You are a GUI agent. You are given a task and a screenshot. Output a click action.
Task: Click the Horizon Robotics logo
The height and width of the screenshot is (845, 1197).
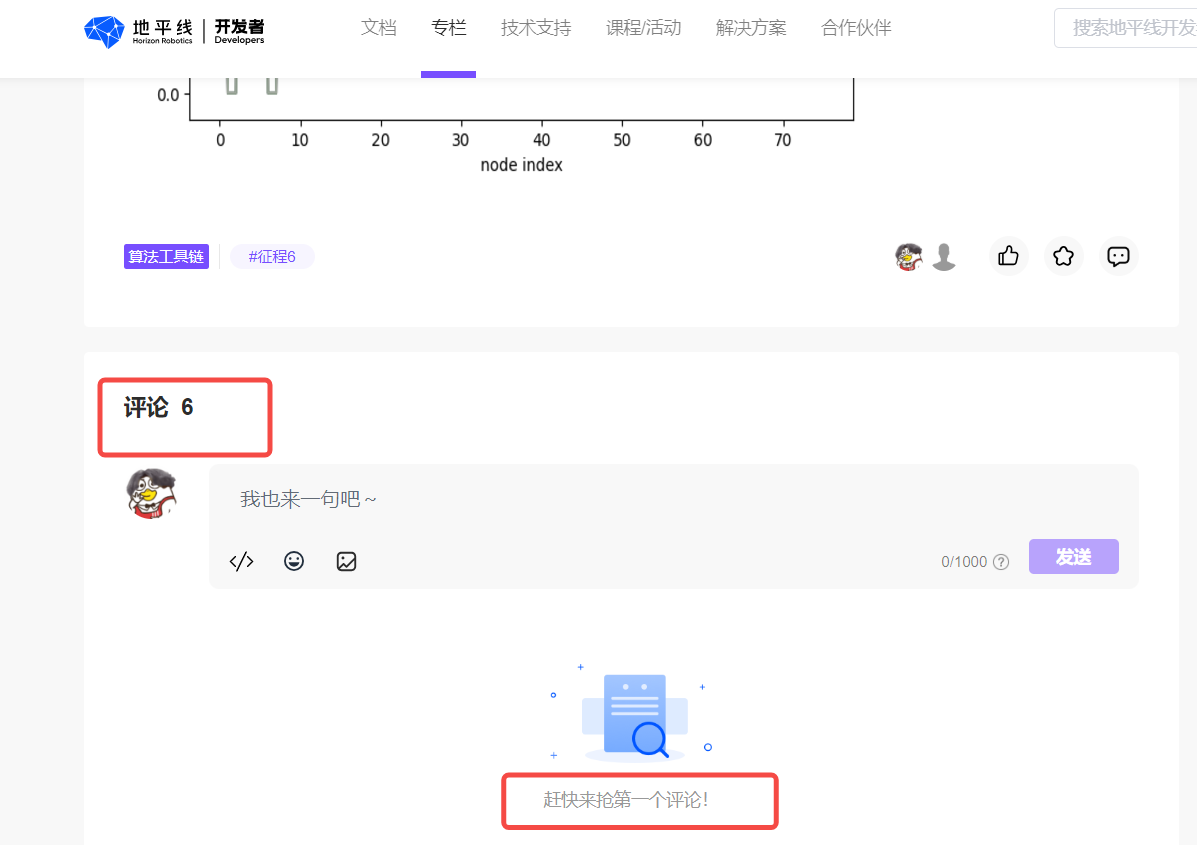point(174,31)
